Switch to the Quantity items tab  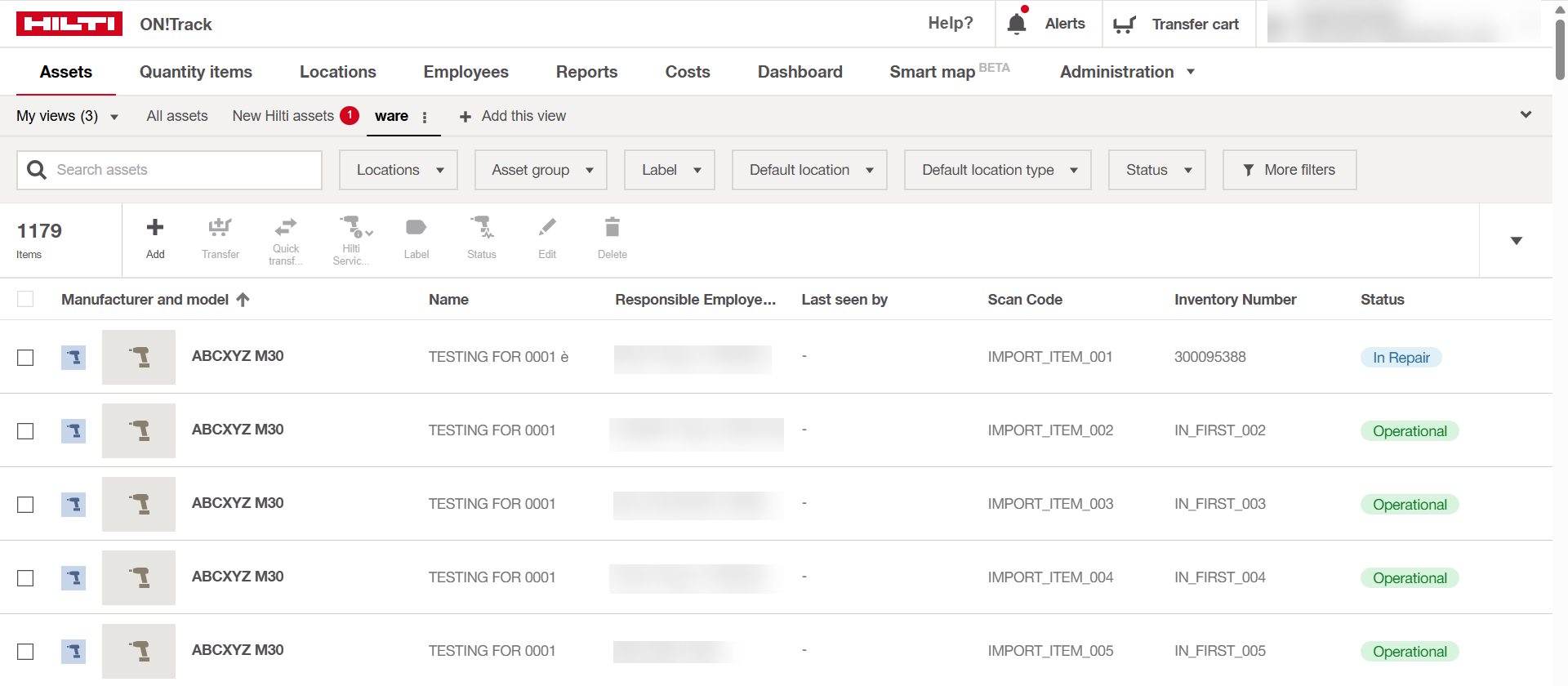tap(196, 72)
